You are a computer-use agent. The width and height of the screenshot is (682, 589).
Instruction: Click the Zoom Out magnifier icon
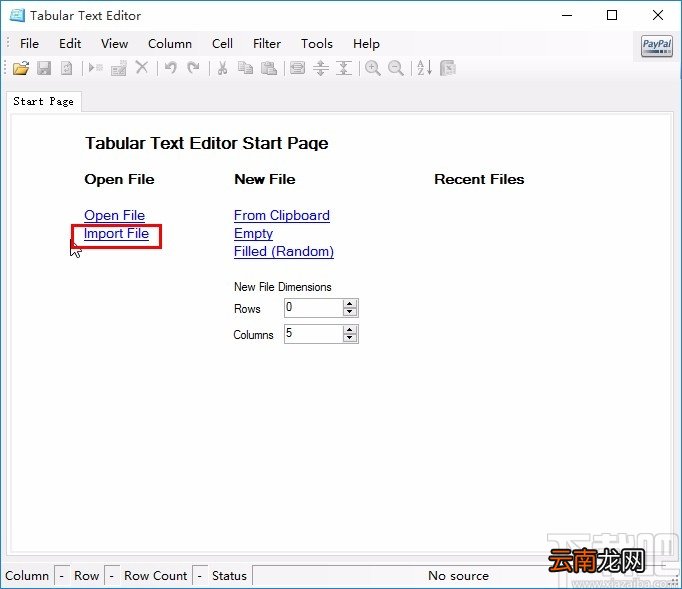tap(396, 68)
